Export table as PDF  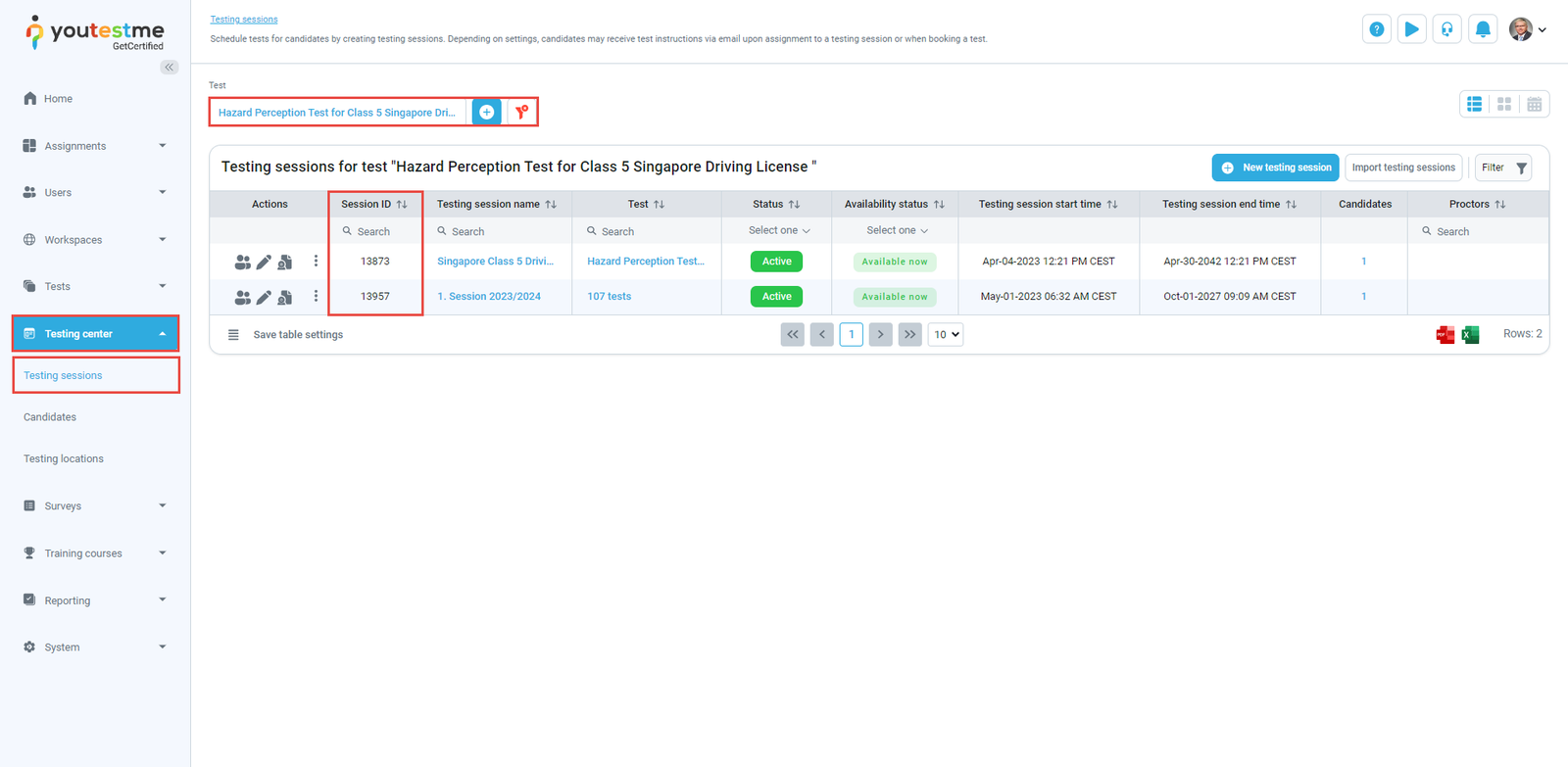click(x=1445, y=335)
